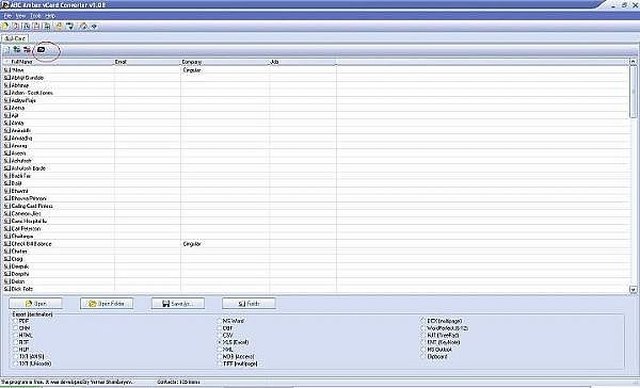Image resolution: width=640 pixels, height=388 pixels.
Task: Choose MDB (Access) export format
Action: pos(236,357)
